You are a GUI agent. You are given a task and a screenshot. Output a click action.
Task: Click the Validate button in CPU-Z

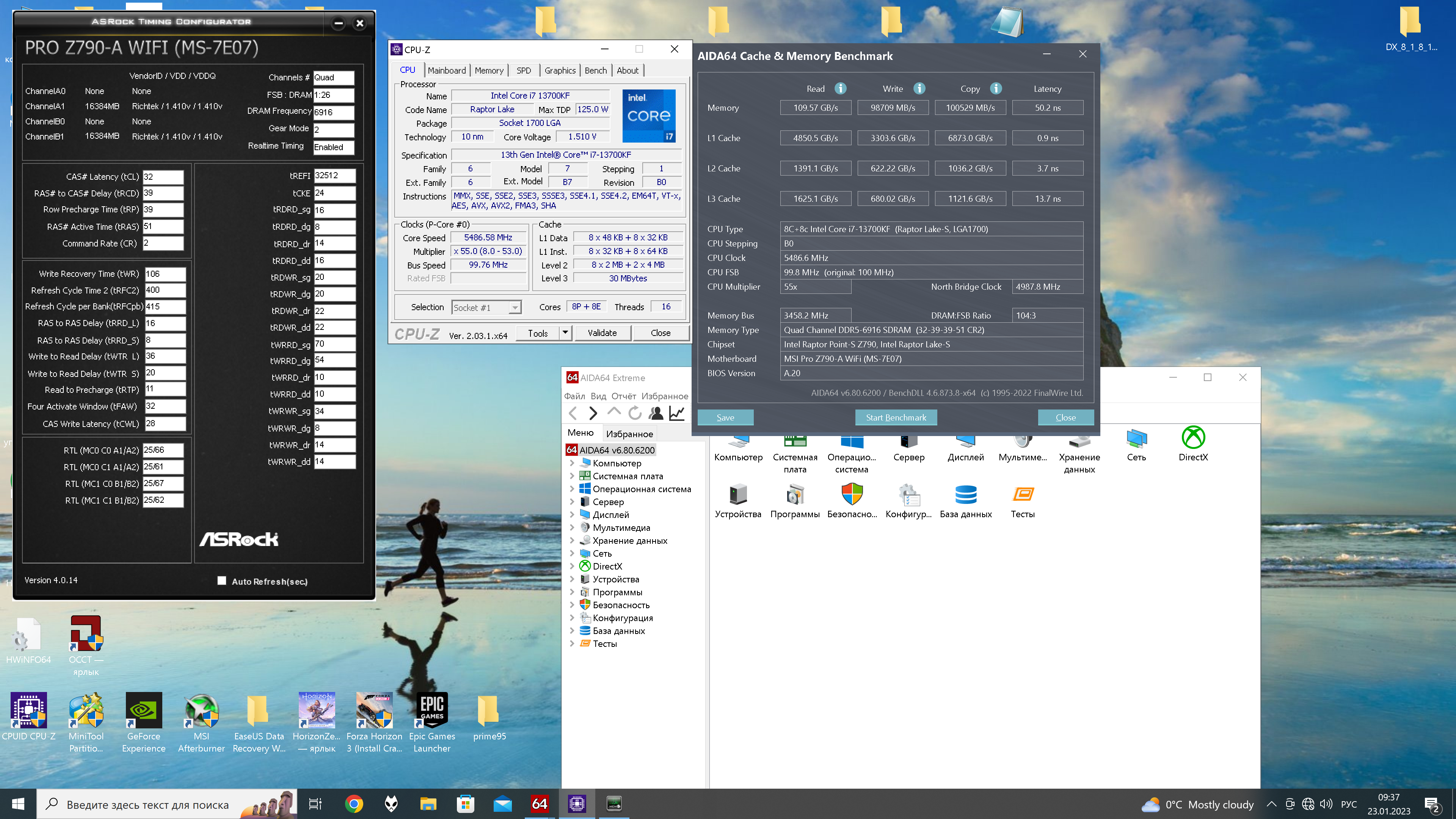click(x=602, y=333)
